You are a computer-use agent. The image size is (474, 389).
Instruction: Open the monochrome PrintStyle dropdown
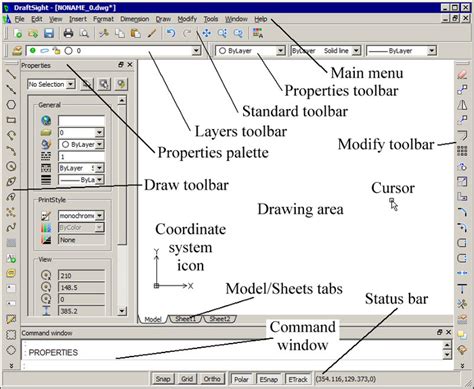[99, 216]
